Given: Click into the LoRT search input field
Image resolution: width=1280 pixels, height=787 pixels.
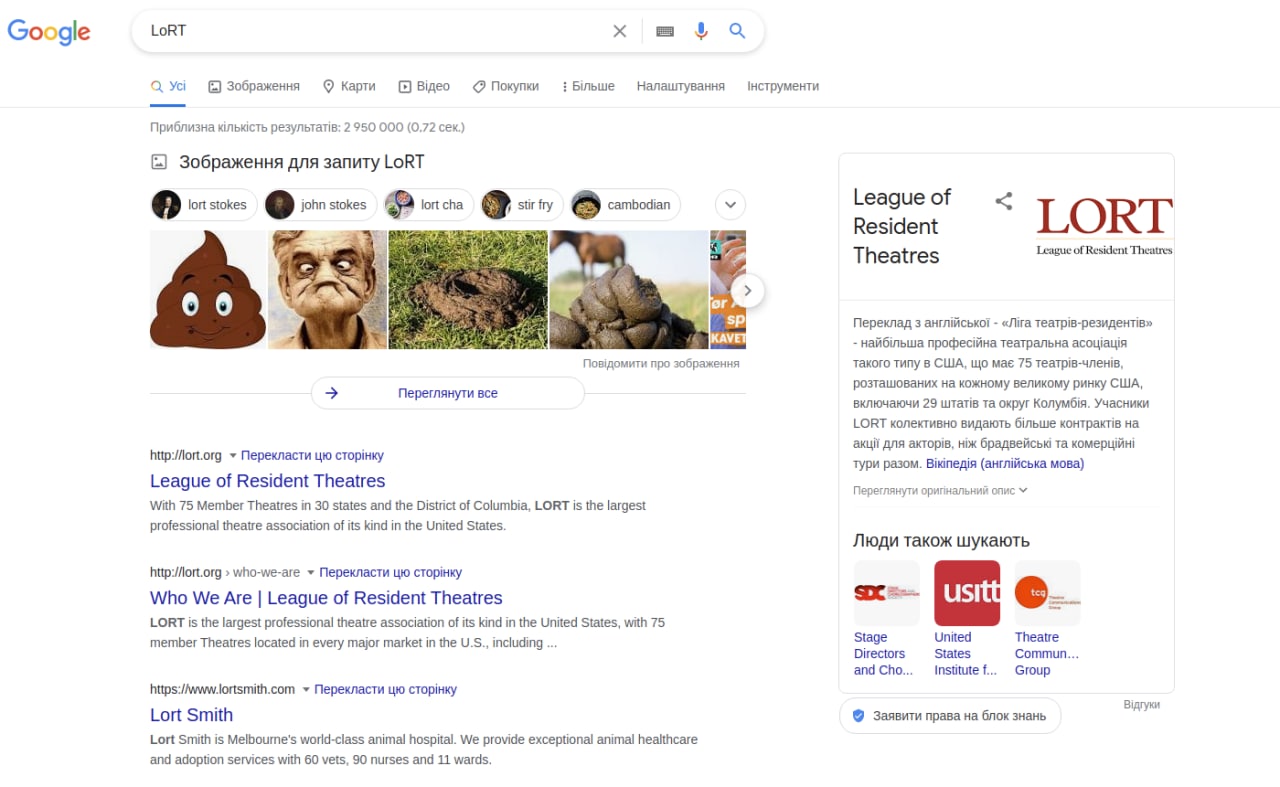Looking at the screenshot, I should coord(375,31).
